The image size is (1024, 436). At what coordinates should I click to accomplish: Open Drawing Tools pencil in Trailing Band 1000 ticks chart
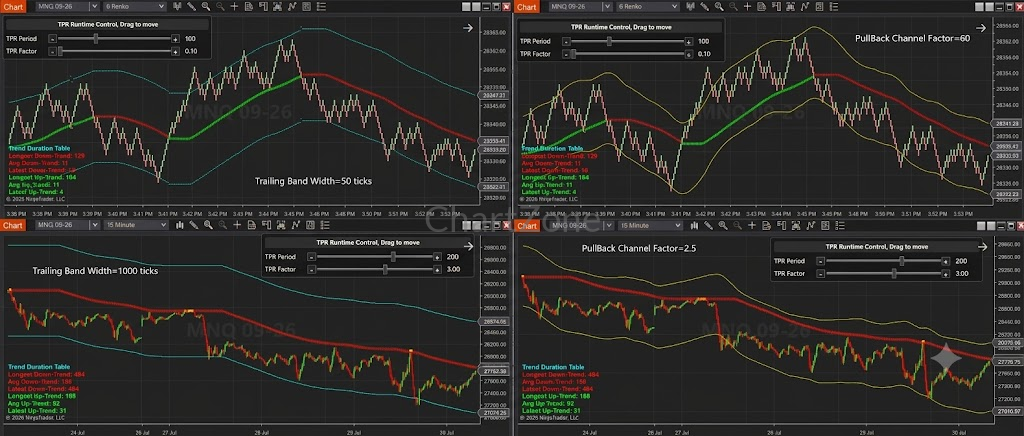click(x=194, y=225)
